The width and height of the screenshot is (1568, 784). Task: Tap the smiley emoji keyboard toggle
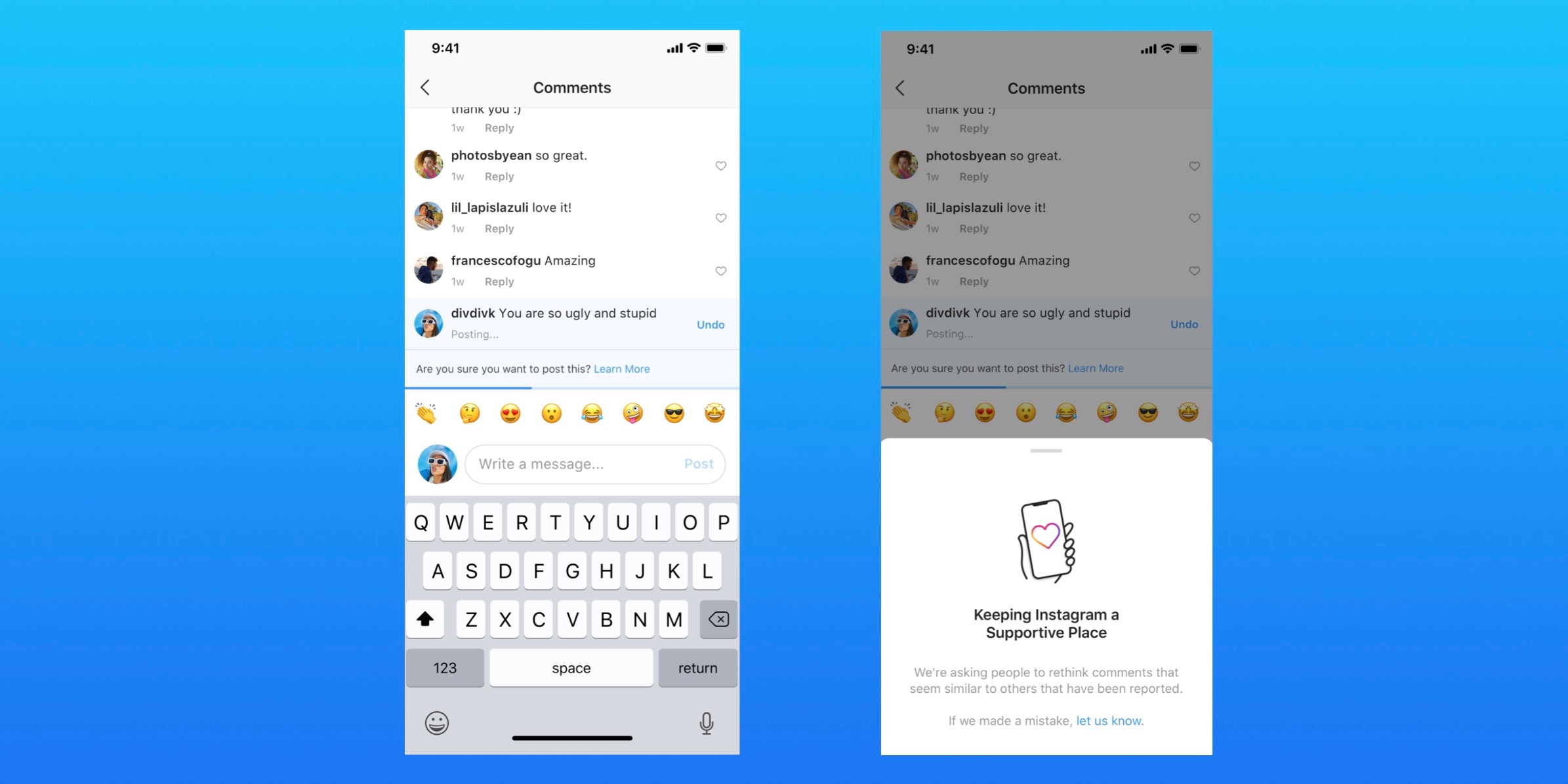[x=437, y=722]
